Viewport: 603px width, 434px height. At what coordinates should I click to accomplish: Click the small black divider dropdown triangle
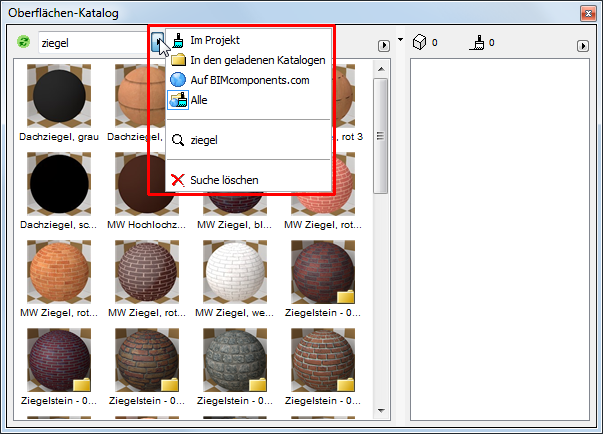pos(400,39)
